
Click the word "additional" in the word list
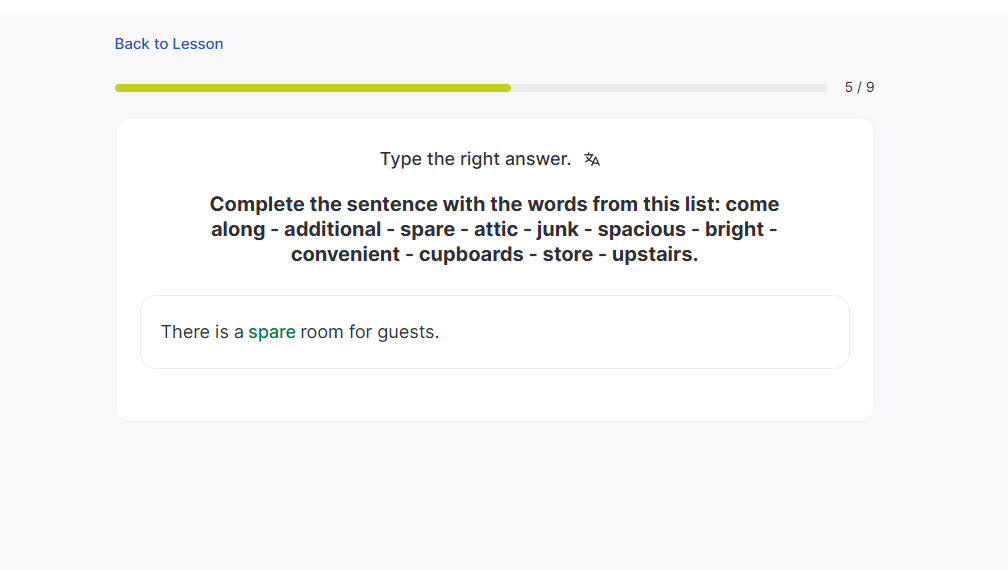pyautogui.click(x=332, y=229)
